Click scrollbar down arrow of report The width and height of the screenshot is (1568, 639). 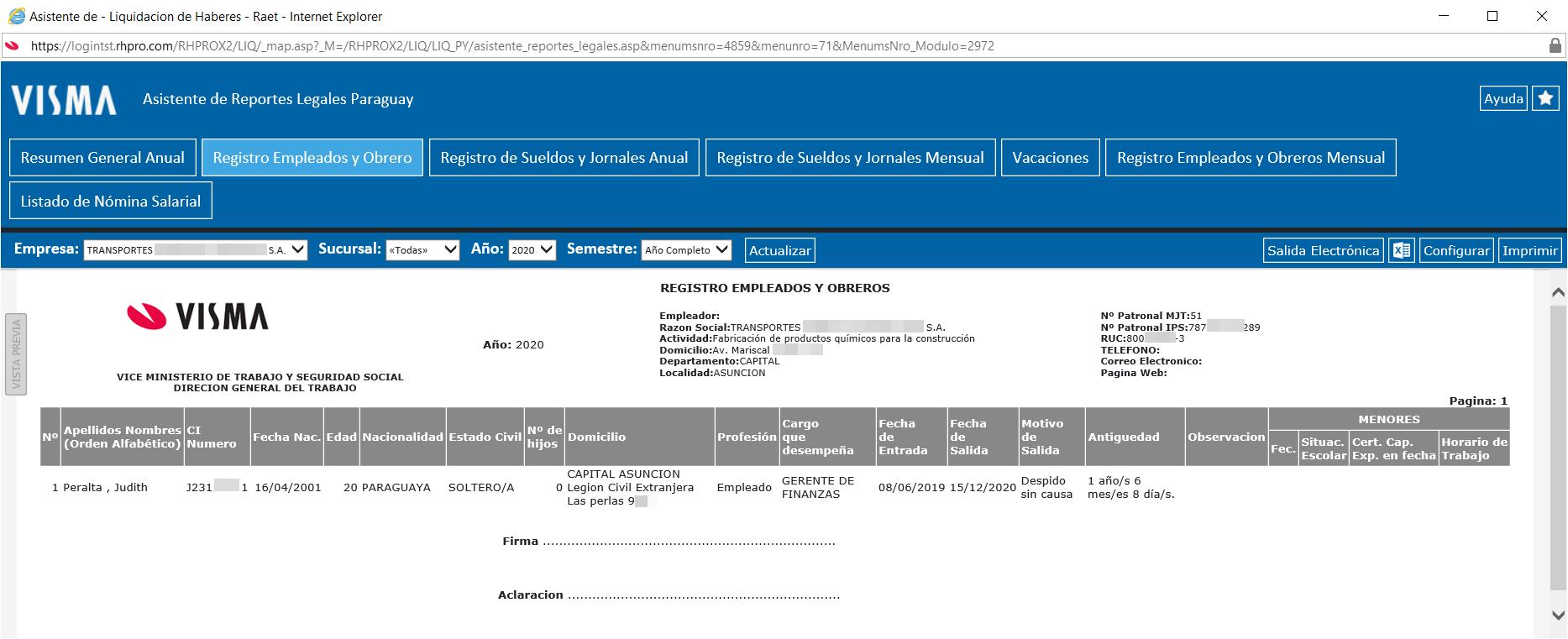[1558, 615]
